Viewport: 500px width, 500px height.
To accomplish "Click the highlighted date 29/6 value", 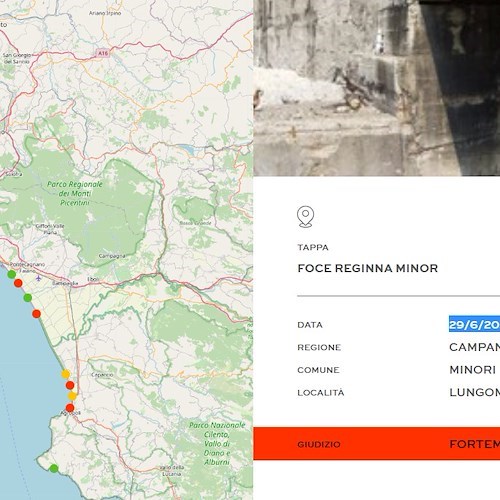I will 474,324.
